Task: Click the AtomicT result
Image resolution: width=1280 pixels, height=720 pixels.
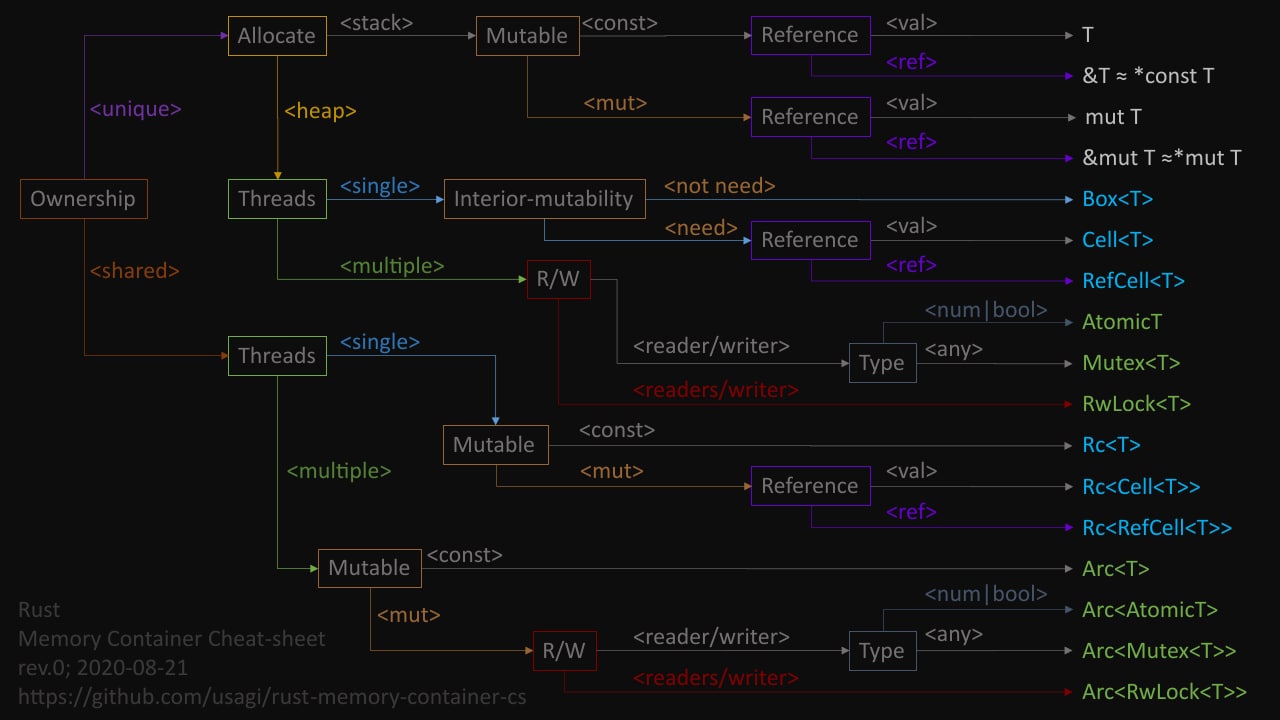Action: (1122, 322)
